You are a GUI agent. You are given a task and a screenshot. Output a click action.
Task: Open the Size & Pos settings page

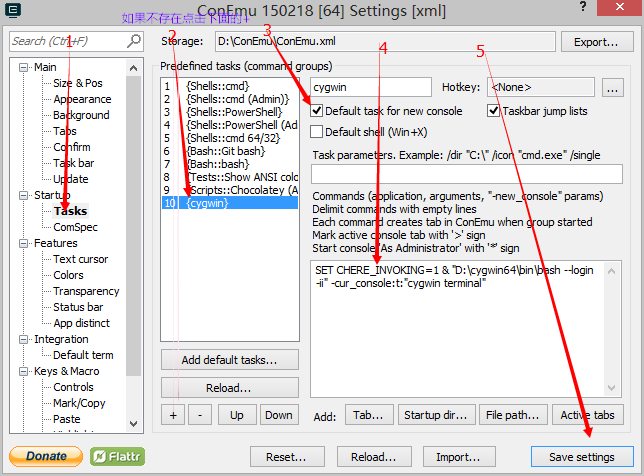(78, 83)
